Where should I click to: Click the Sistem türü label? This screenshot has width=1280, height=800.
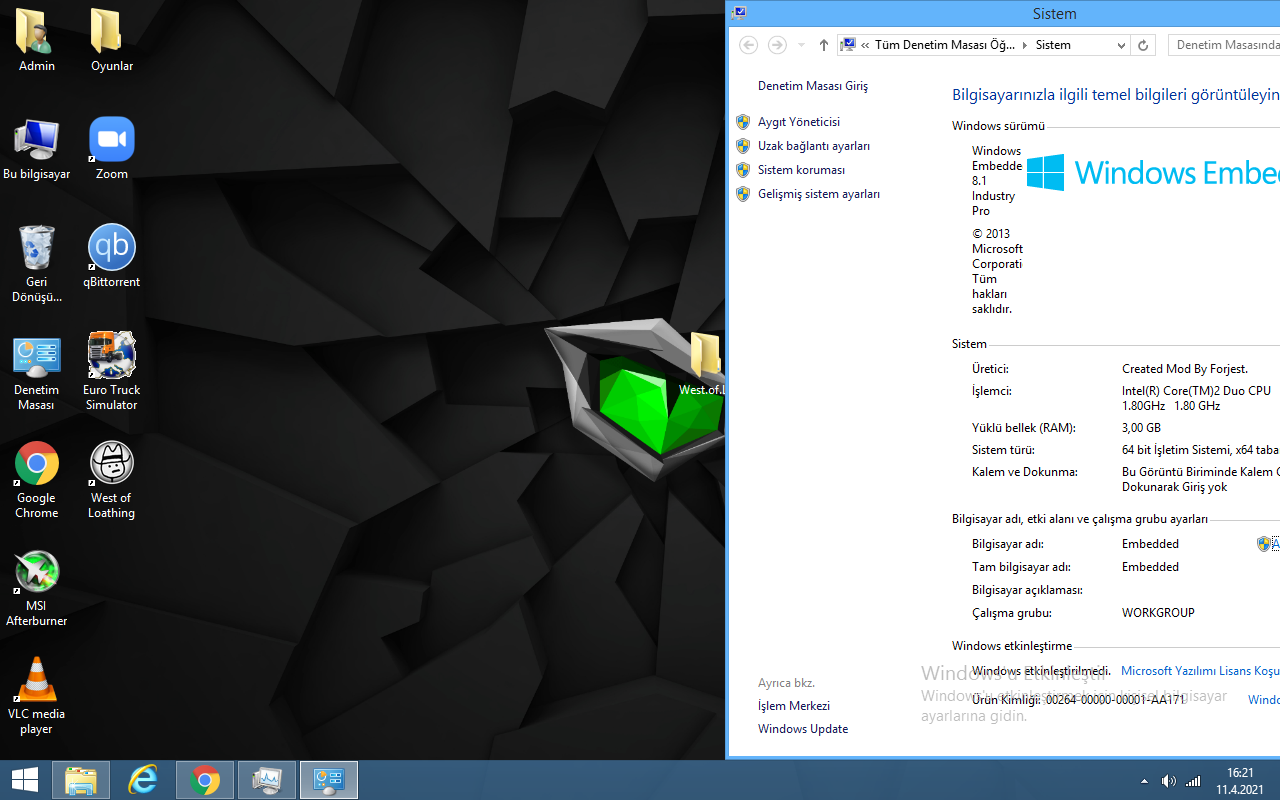click(x=1003, y=450)
